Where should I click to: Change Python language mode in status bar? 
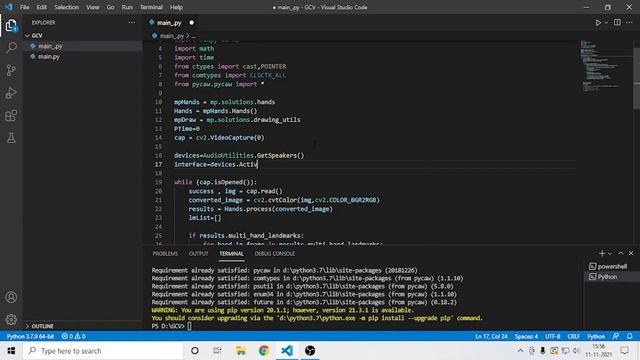(596, 336)
